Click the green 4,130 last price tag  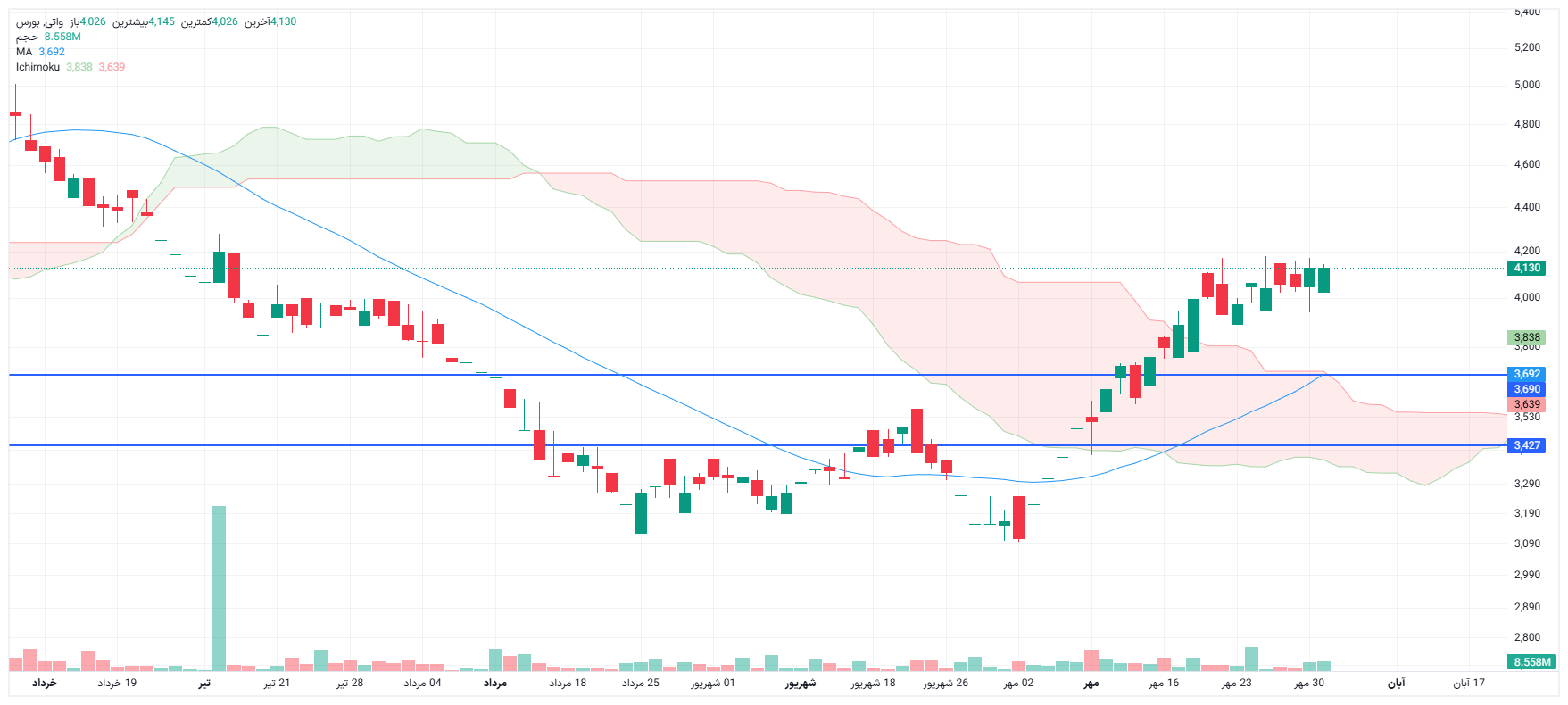click(1526, 268)
